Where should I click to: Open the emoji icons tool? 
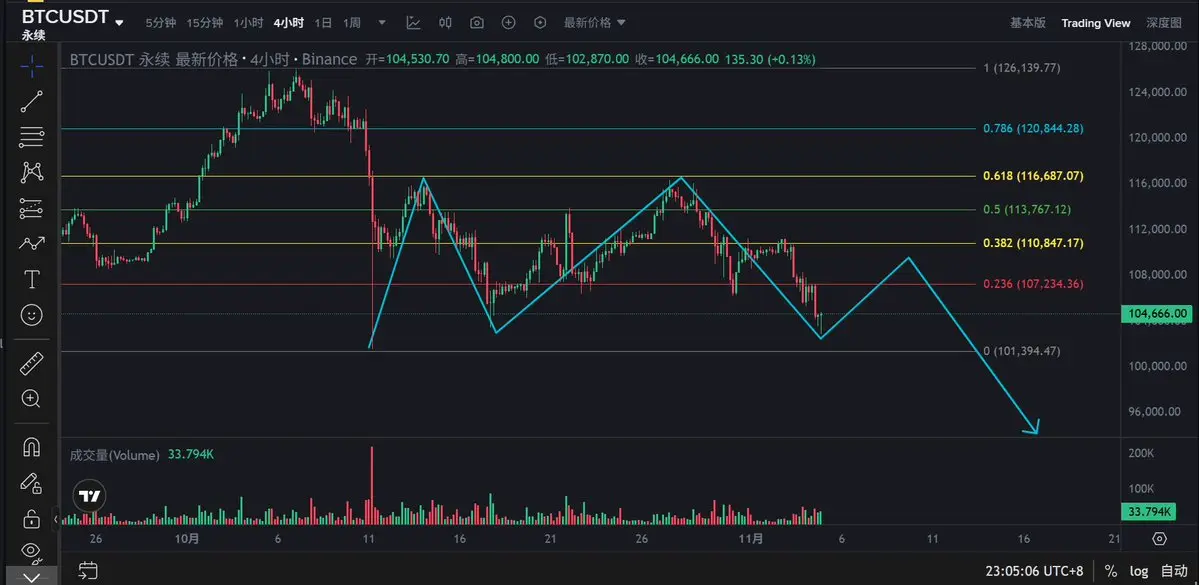[x=31, y=314]
